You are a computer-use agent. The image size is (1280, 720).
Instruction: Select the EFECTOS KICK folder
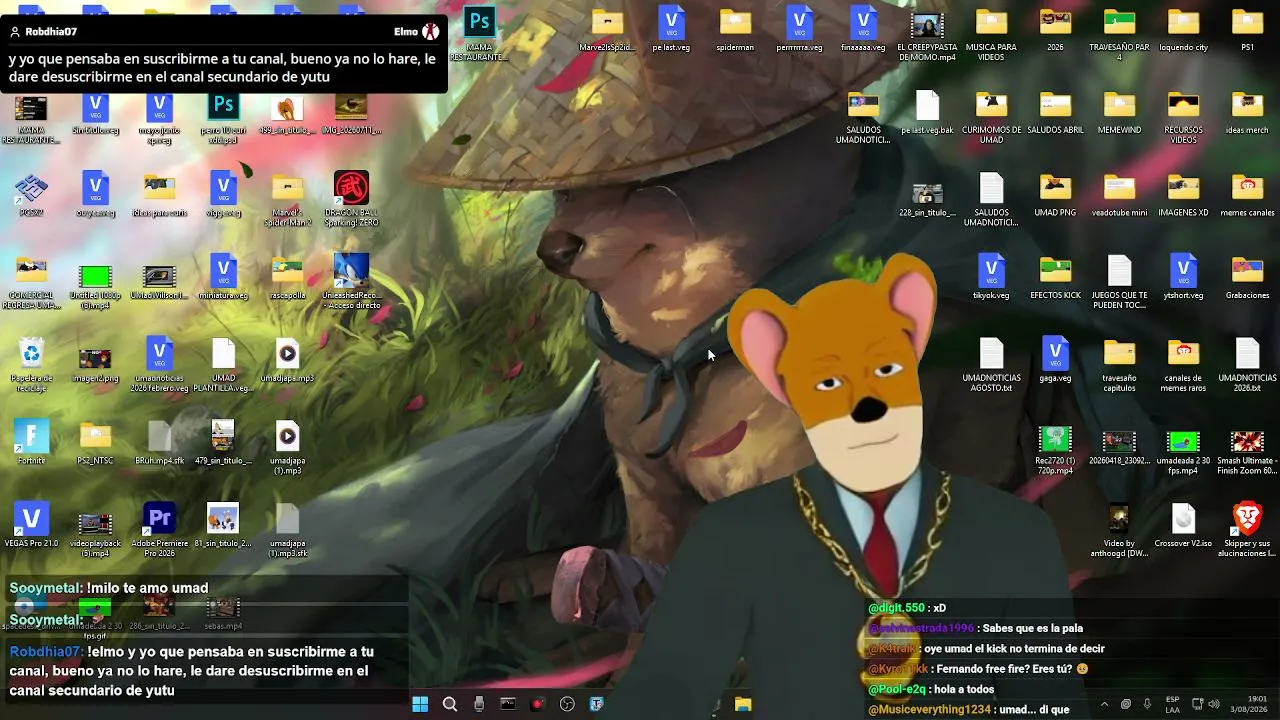(1055, 278)
